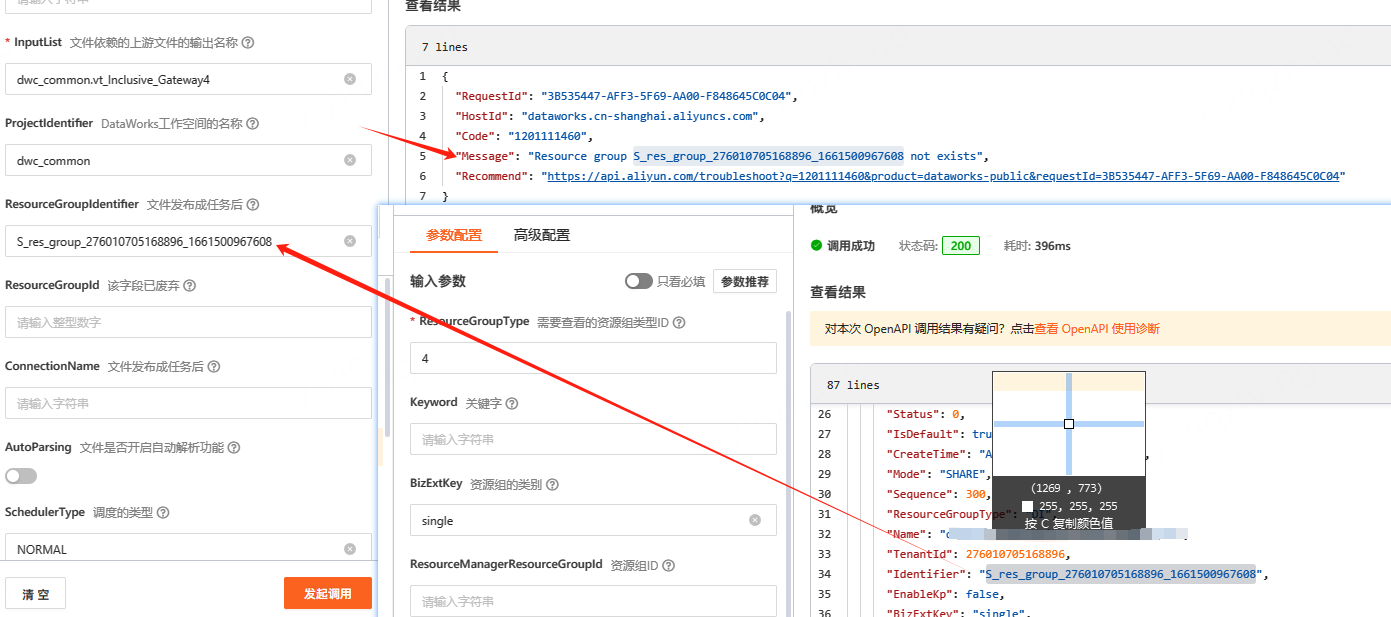Click the "Sequence": 300 line
Viewport: 1391px width, 617px height.
click(x=939, y=494)
